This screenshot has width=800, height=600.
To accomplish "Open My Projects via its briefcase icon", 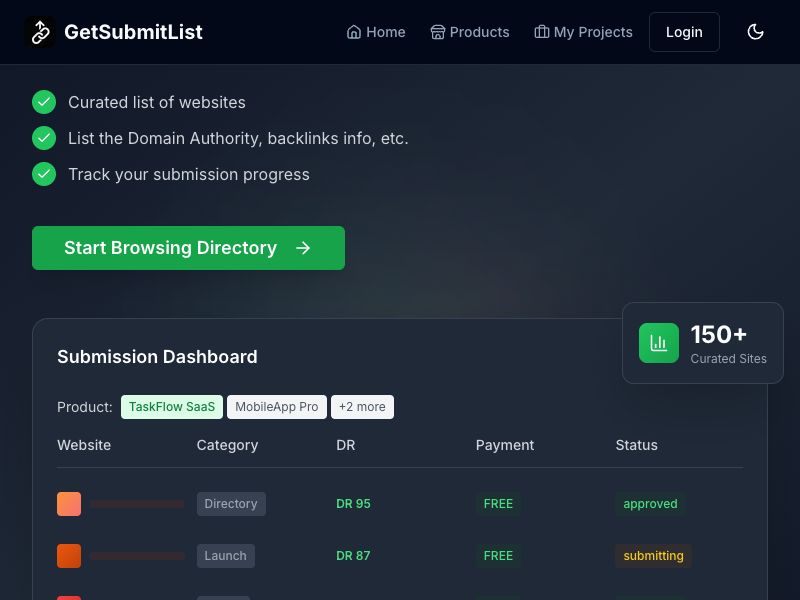I will pos(541,32).
